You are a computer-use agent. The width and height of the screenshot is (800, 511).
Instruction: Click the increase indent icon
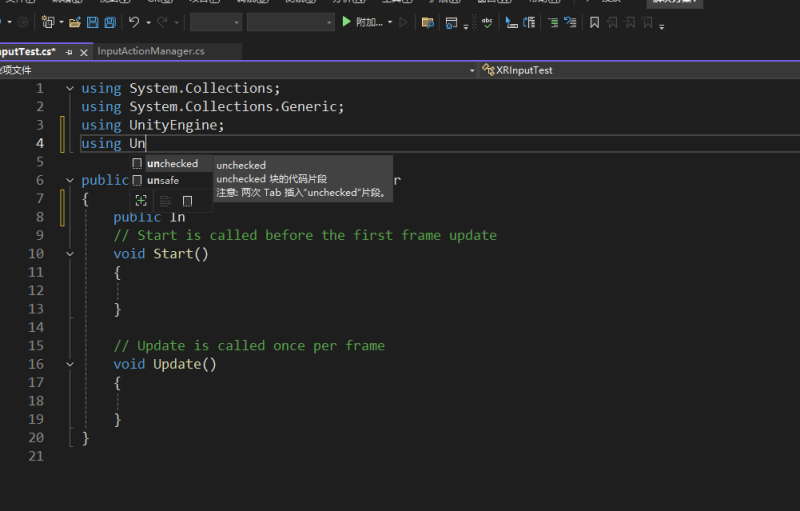click(x=528, y=22)
